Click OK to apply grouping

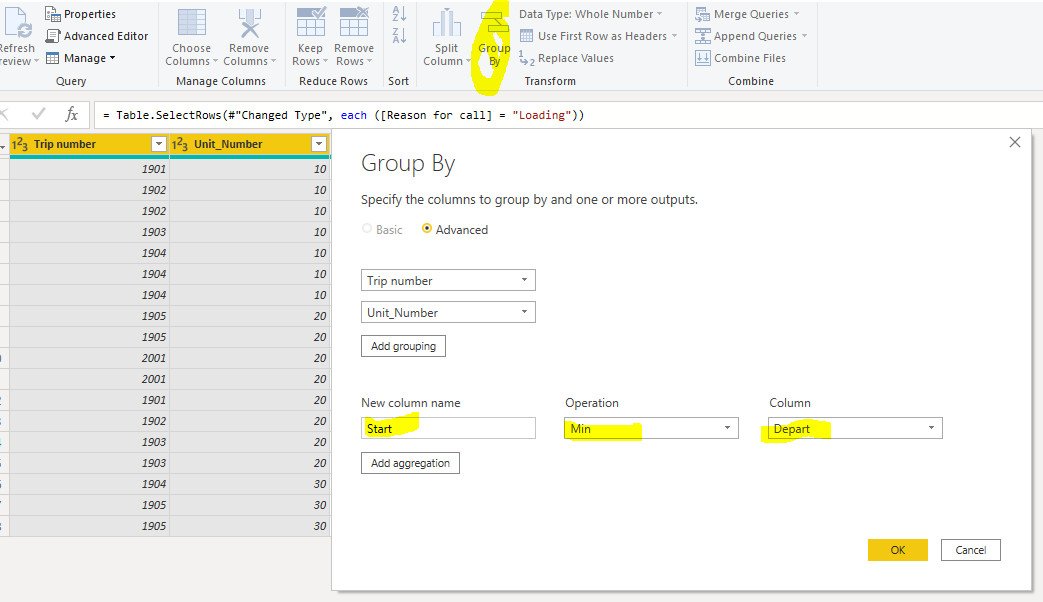point(897,550)
